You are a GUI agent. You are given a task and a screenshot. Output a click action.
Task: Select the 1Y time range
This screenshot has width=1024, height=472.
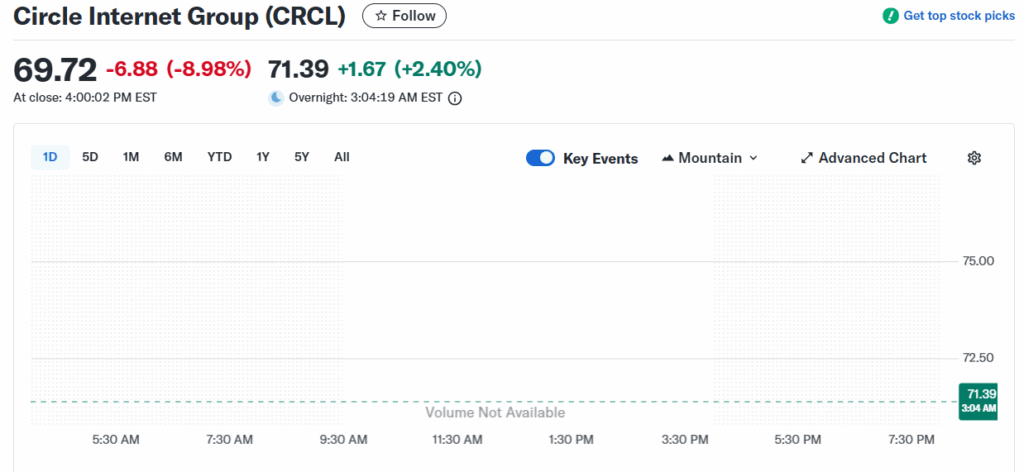(263, 157)
